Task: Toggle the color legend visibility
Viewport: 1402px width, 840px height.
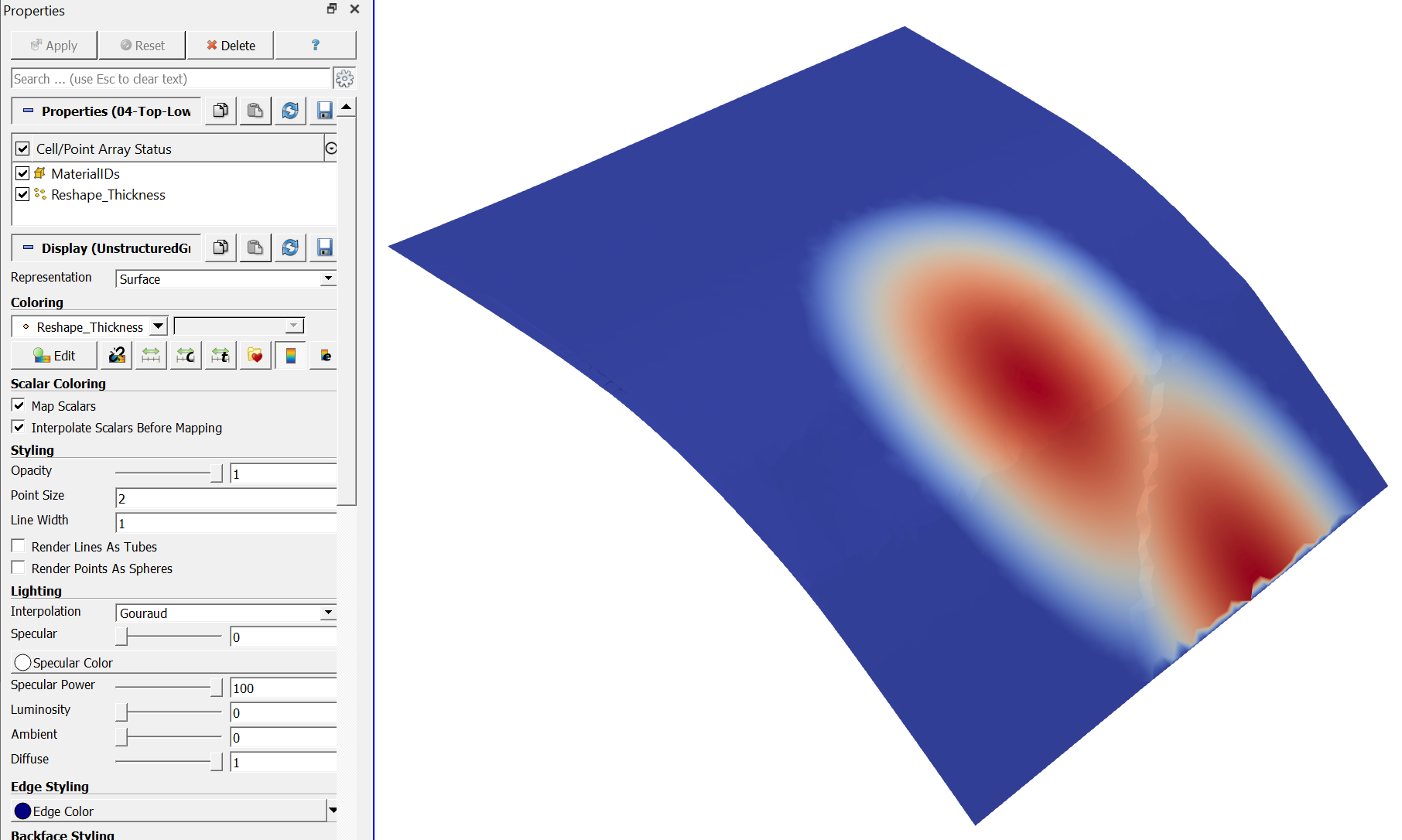Action: (290, 355)
